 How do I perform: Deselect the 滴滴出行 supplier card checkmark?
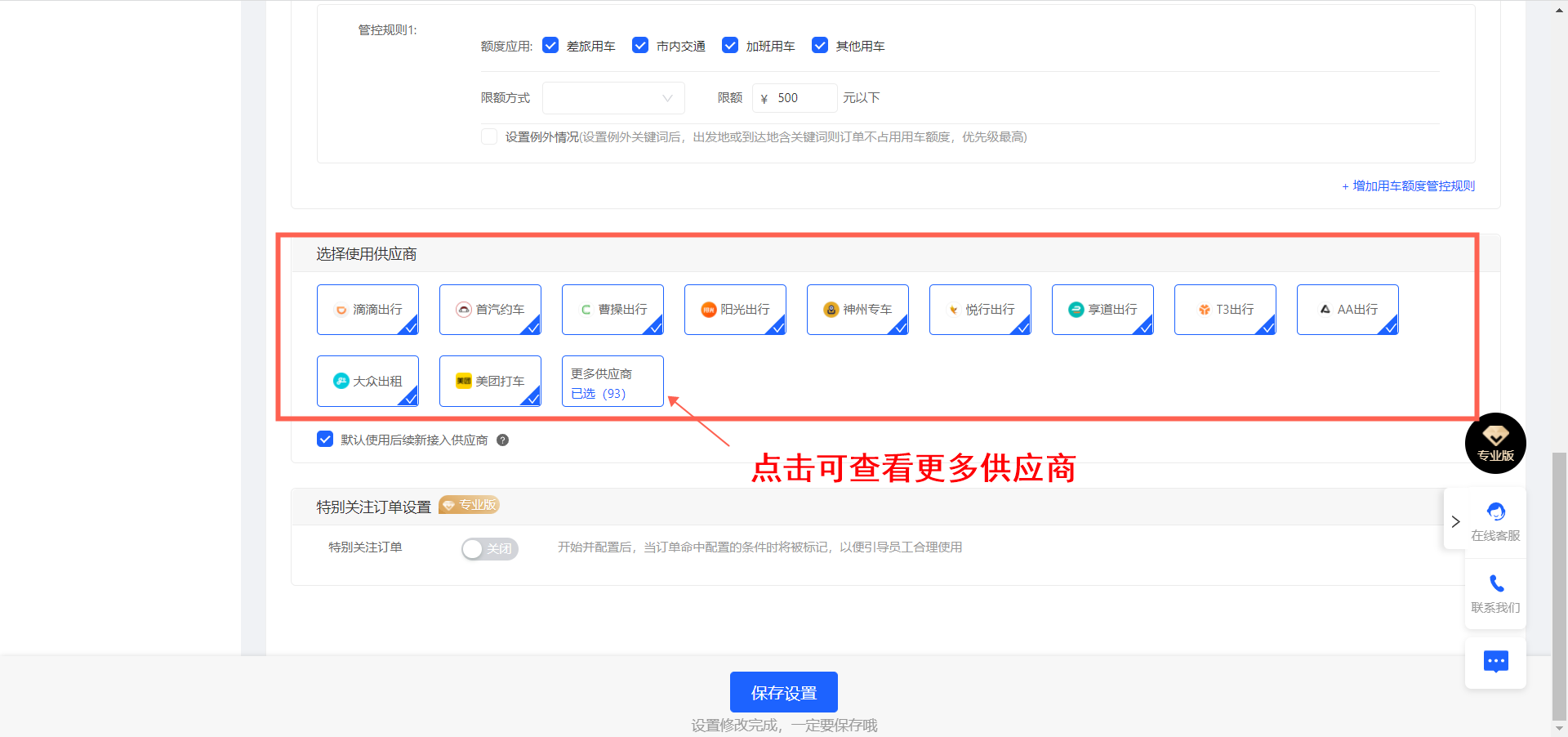click(x=409, y=327)
